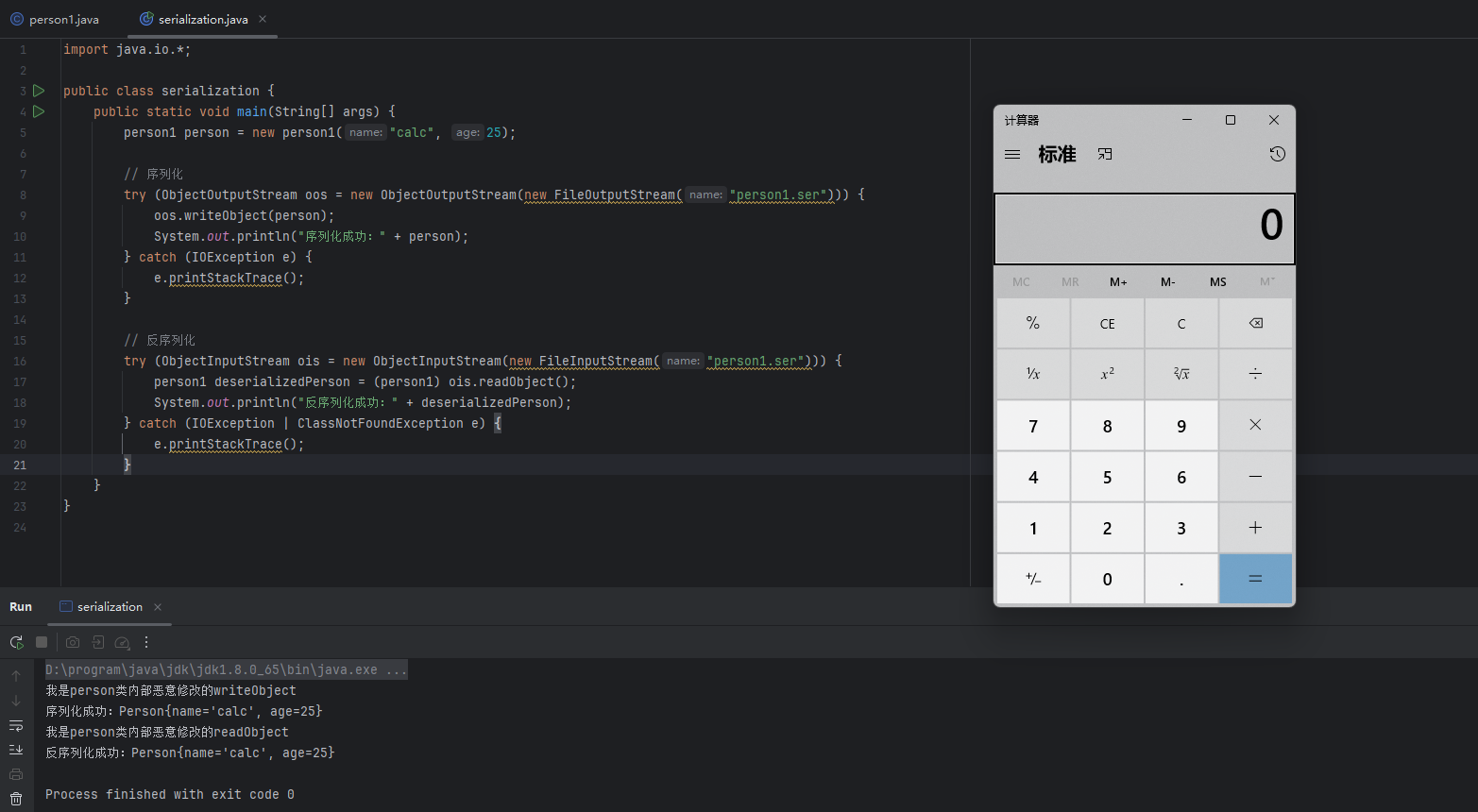This screenshot has height=812, width=1478.
Task: Clear console output with trash icon
Action: pyautogui.click(x=16, y=799)
